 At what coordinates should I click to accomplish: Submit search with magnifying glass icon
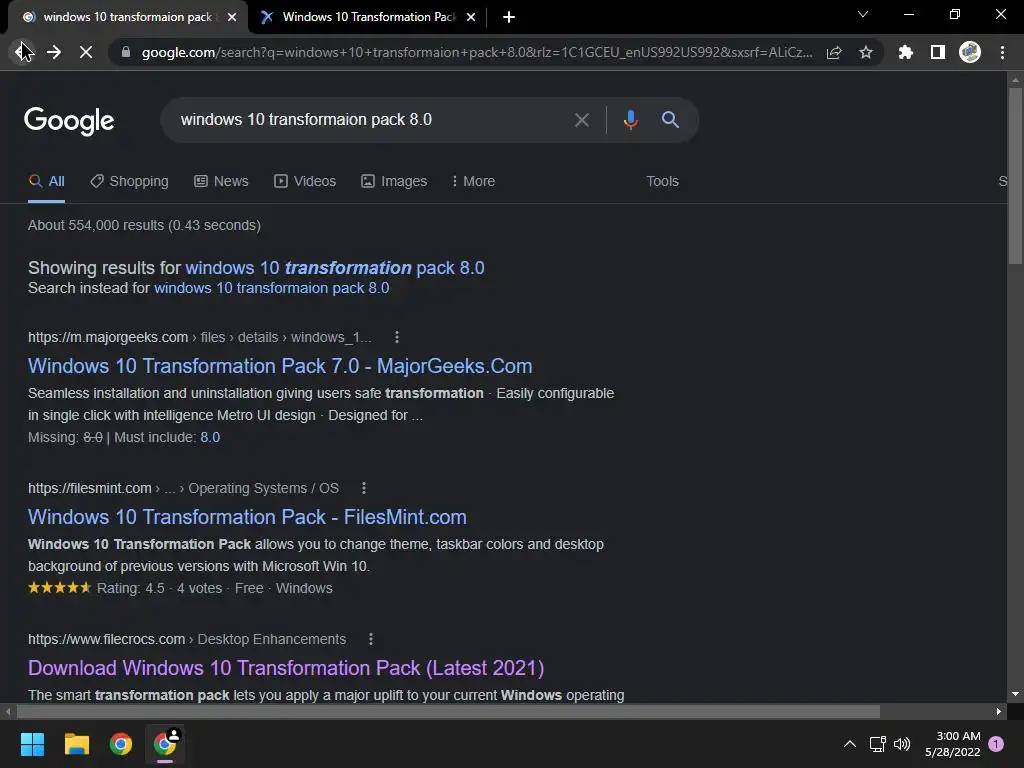tap(670, 120)
